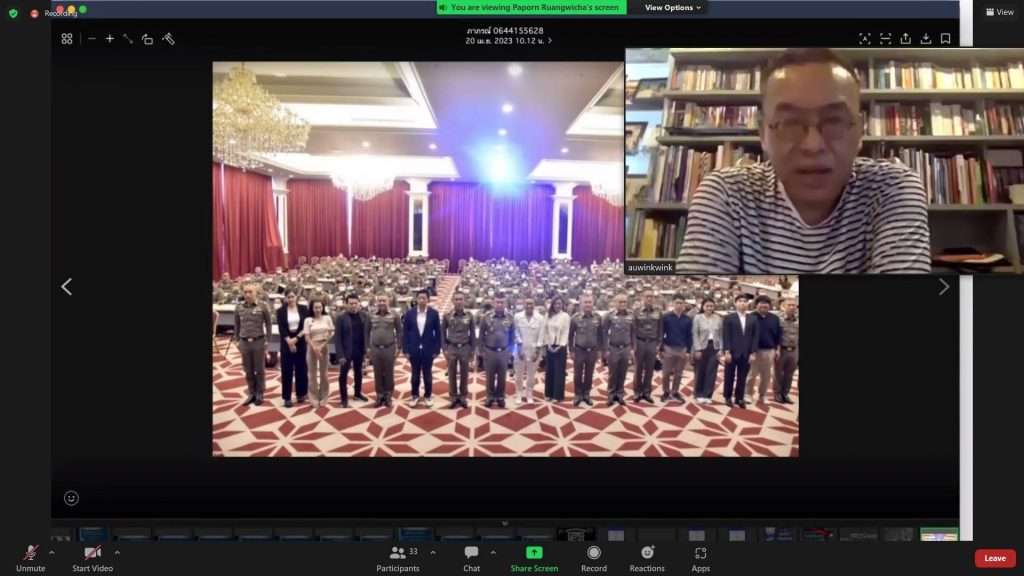Go to the previous photo arrow

(x=67, y=287)
